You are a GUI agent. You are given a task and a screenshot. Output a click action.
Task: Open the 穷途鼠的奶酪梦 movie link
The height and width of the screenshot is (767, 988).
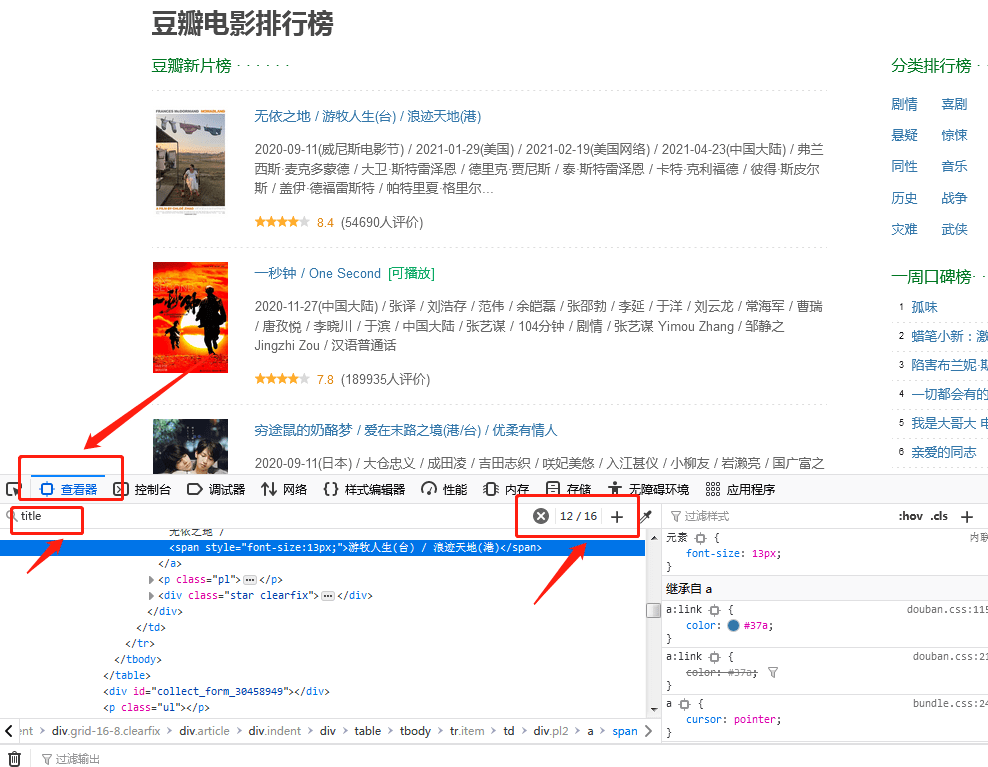[x=406, y=430]
